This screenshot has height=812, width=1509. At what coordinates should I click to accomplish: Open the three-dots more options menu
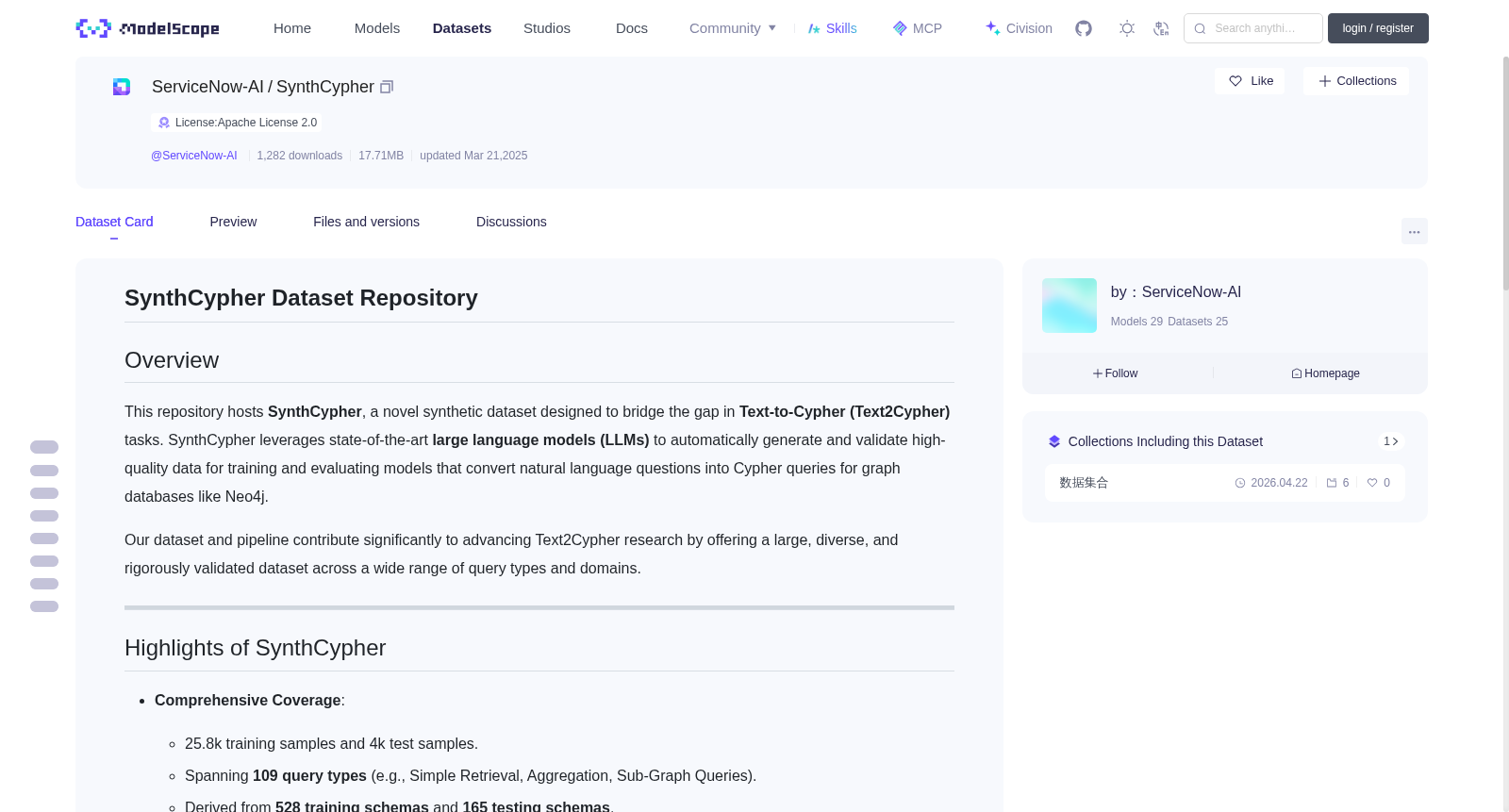pyautogui.click(x=1414, y=231)
